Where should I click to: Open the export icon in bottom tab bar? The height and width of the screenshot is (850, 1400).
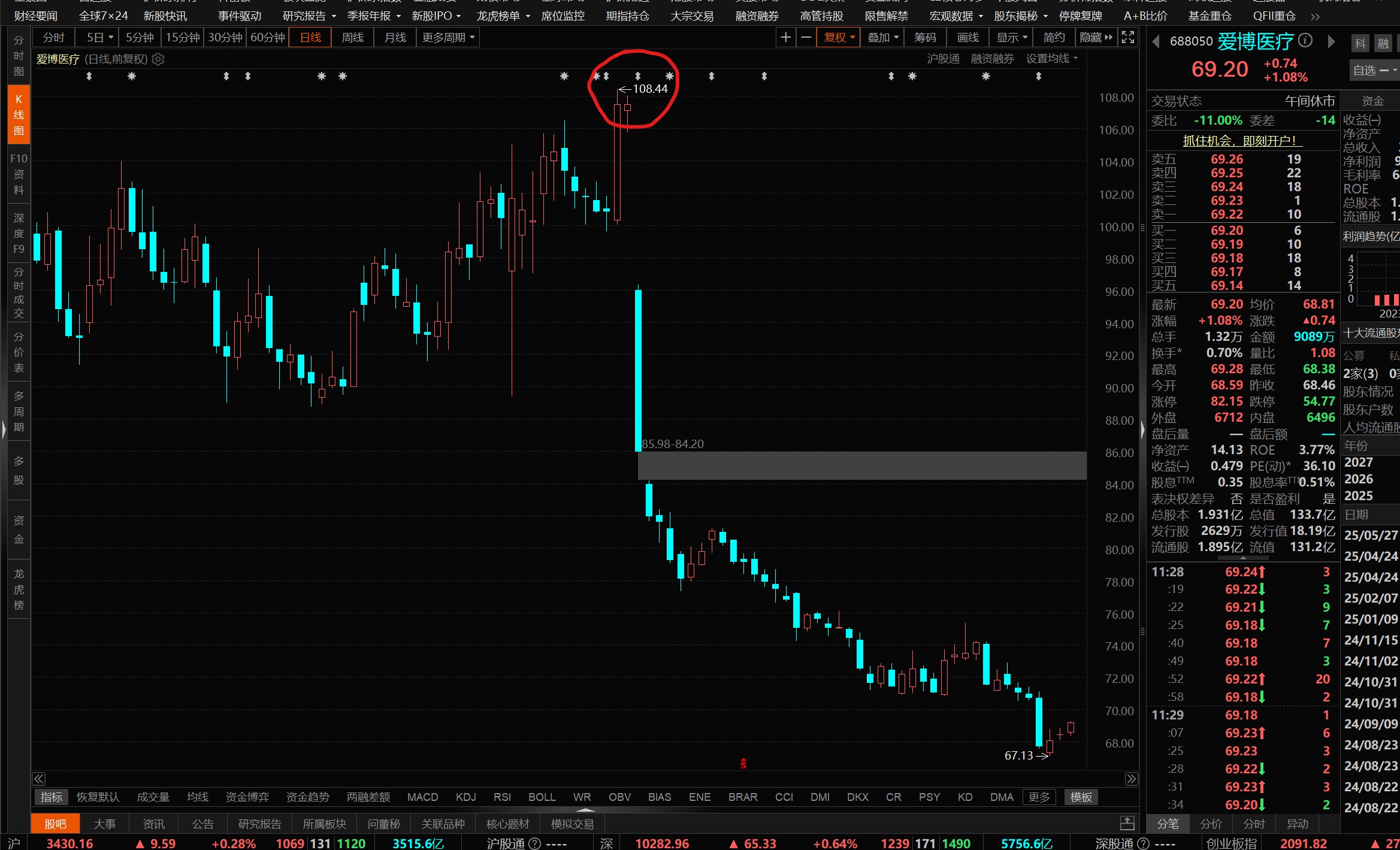(1127, 823)
